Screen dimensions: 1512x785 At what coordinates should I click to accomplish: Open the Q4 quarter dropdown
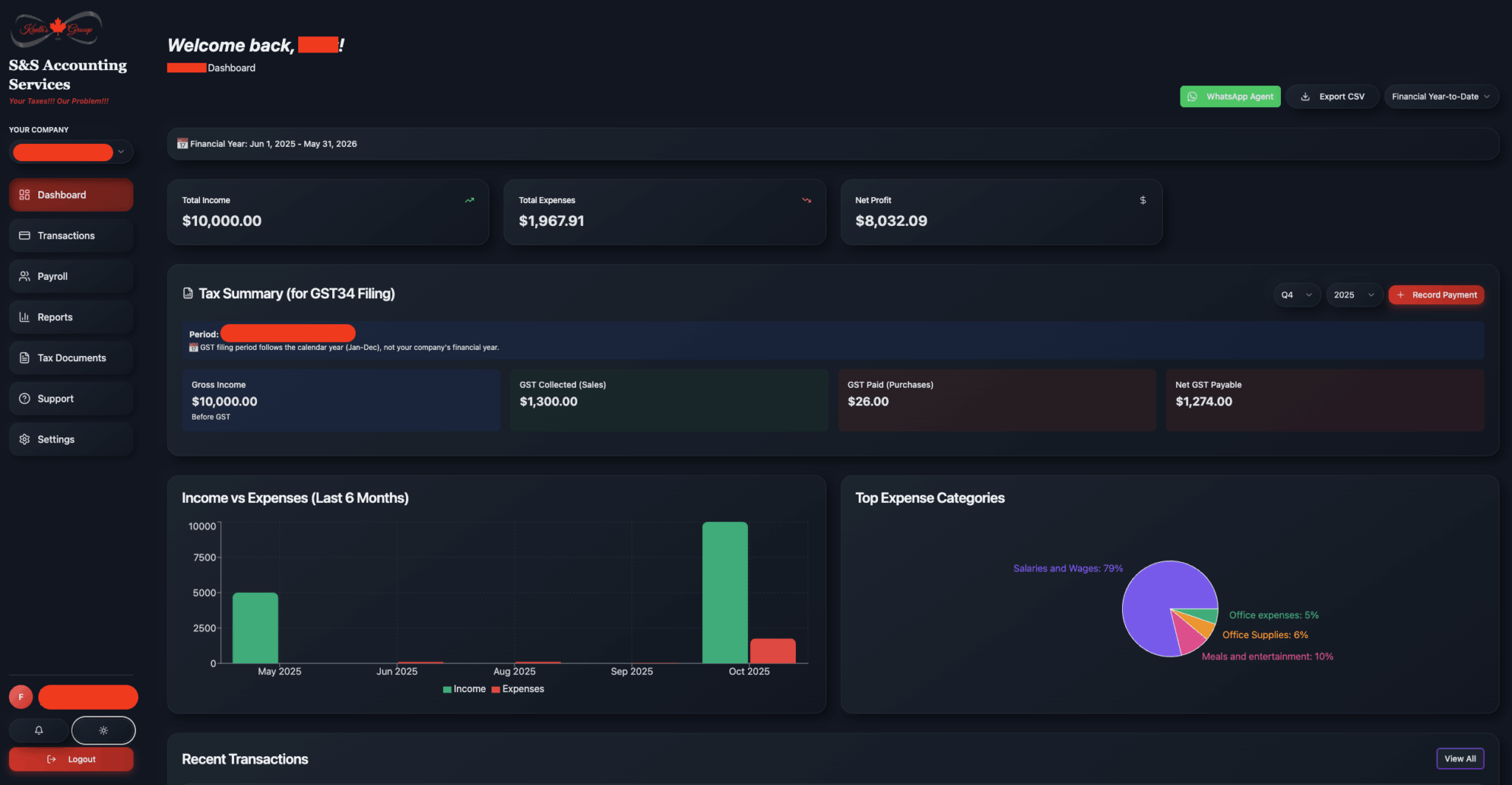[x=1296, y=295]
